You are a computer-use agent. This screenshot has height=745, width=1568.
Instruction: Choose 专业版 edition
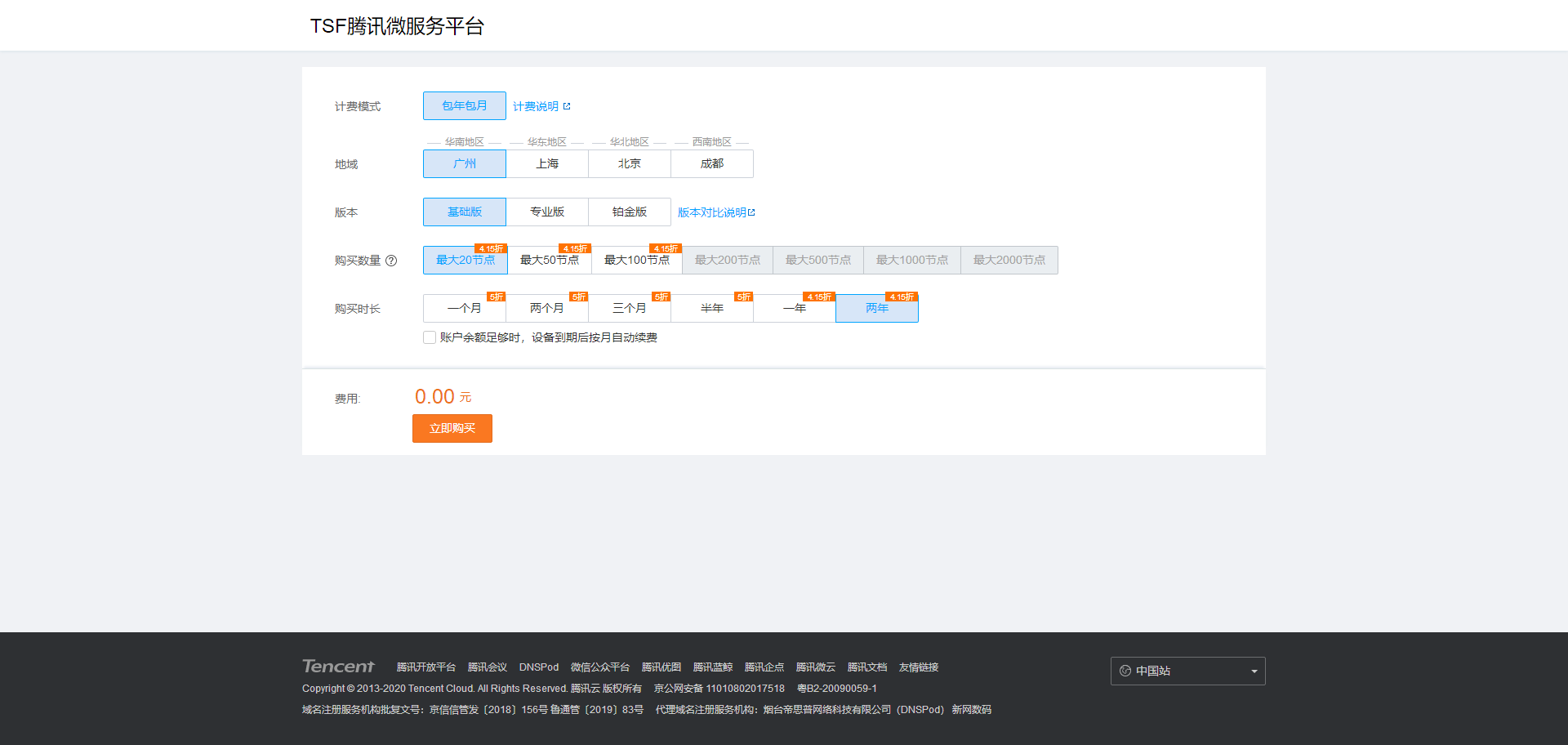(547, 212)
